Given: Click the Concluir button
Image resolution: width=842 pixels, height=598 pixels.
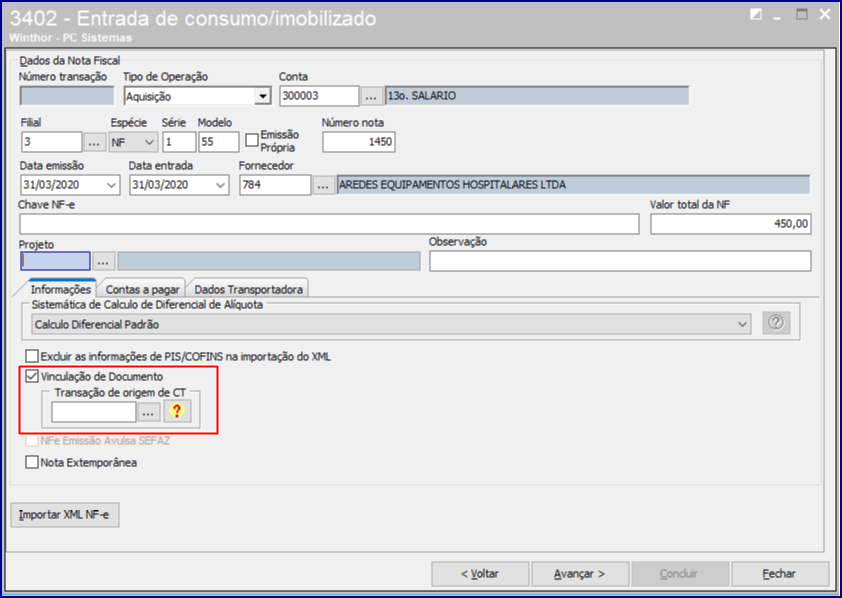Looking at the screenshot, I should [679, 574].
